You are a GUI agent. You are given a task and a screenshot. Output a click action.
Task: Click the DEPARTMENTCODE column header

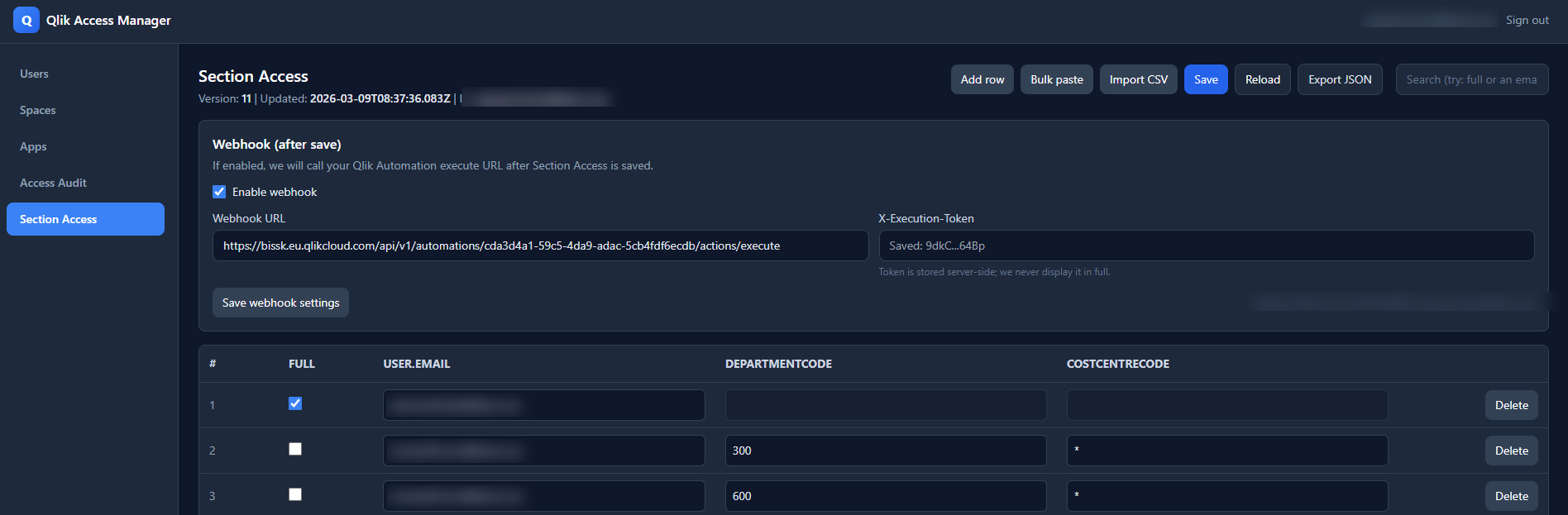(x=778, y=364)
